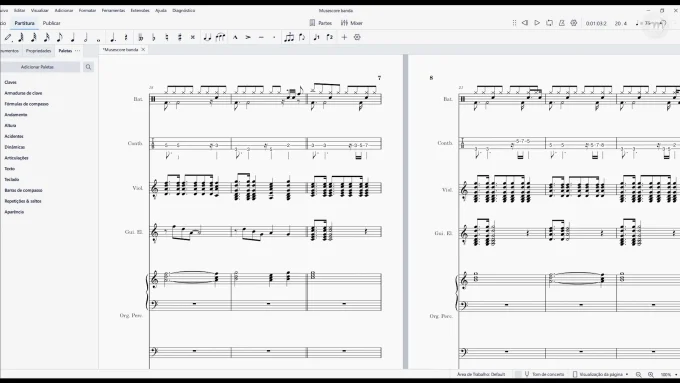Viewport: 680px width, 383px height.
Task: Apply sharp accidental
Action: (180, 37)
